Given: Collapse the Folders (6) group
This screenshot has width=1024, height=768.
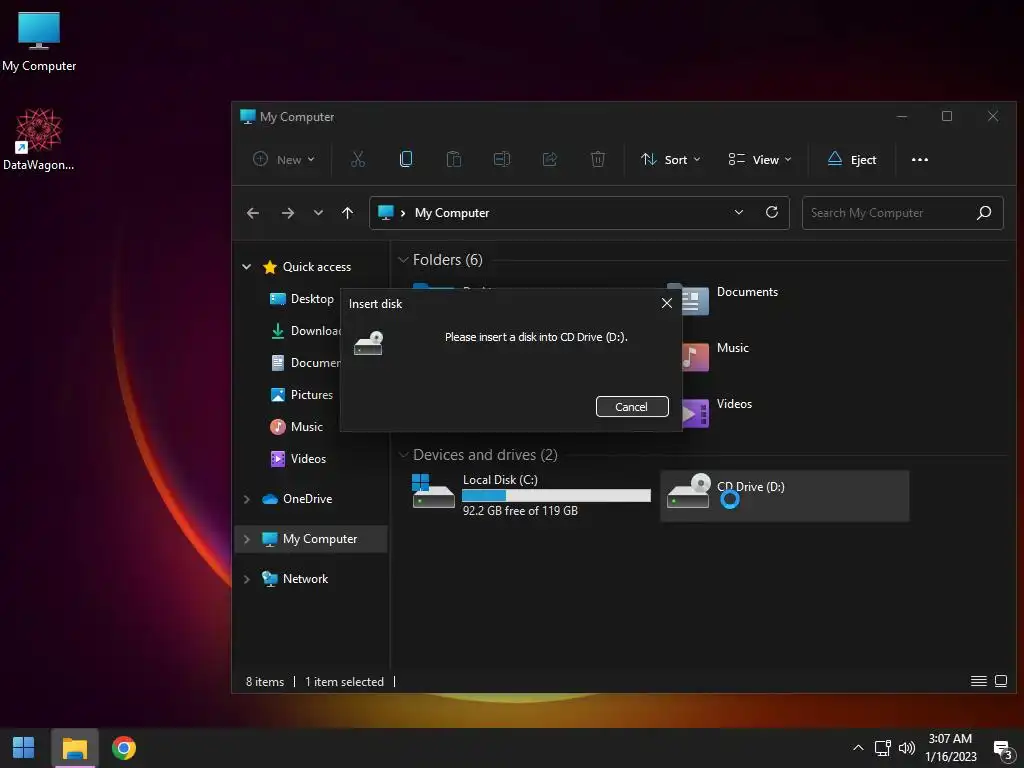Looking at the screenshot, I should coord(404,260).
